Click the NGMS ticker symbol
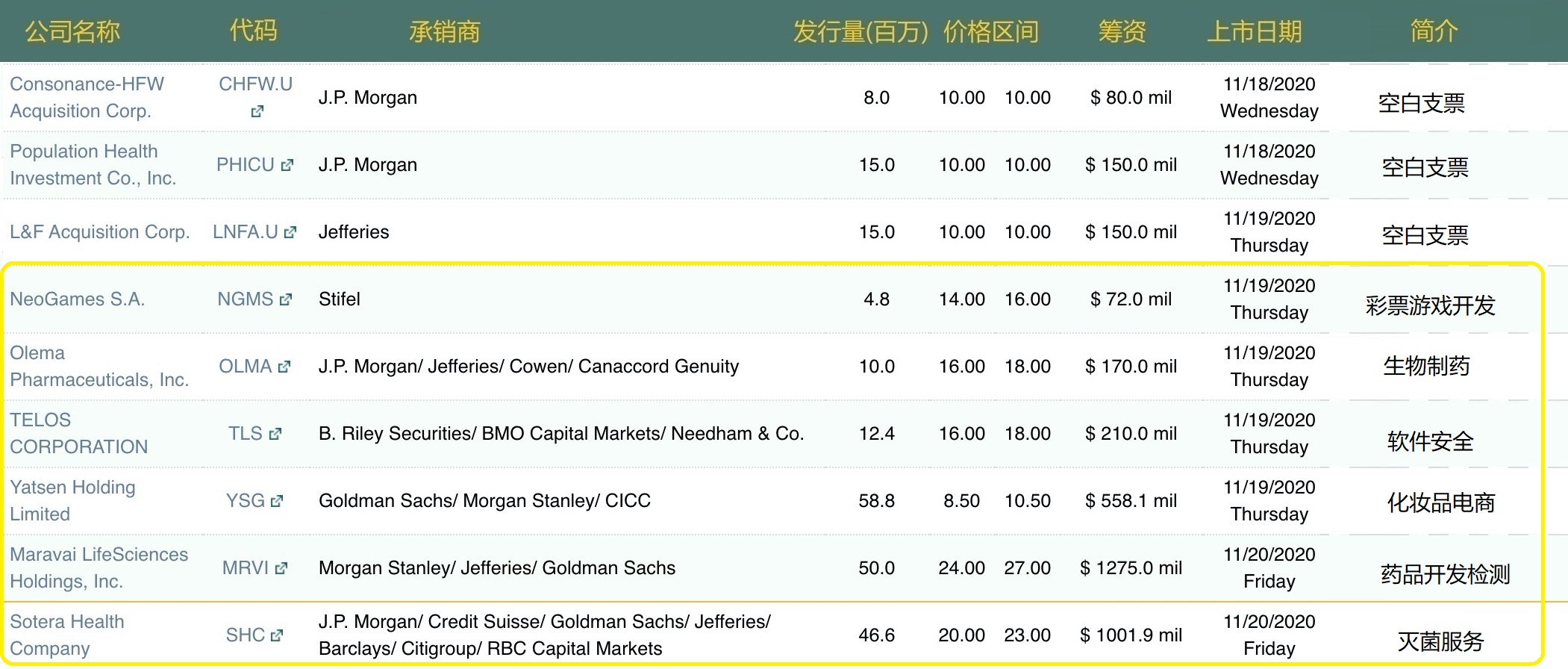This screenshot has width=1568, height=669. click(246, 299)
